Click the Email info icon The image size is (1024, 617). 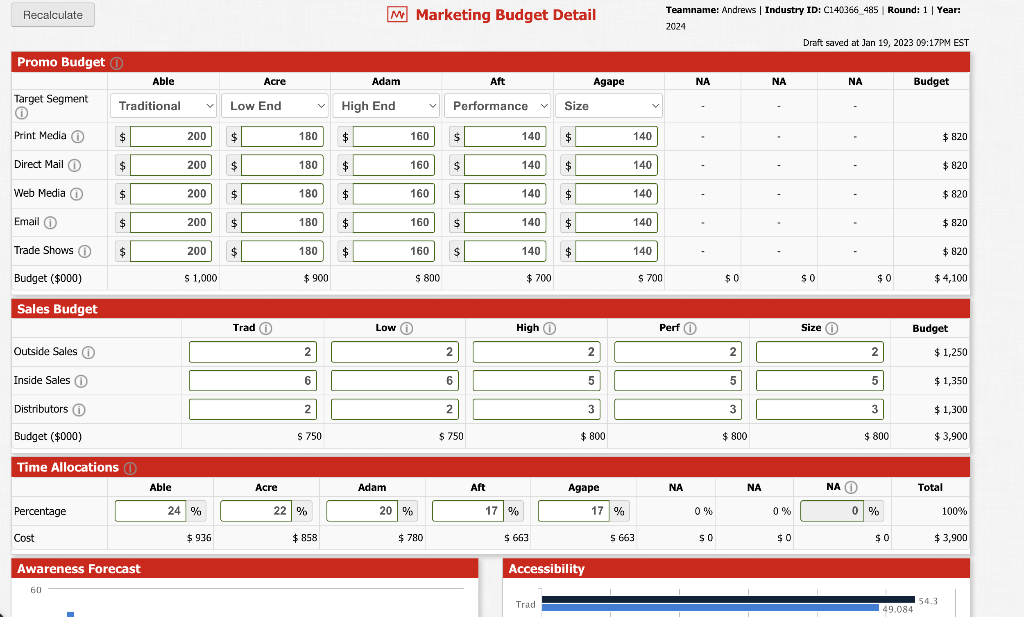pos(50,223)
